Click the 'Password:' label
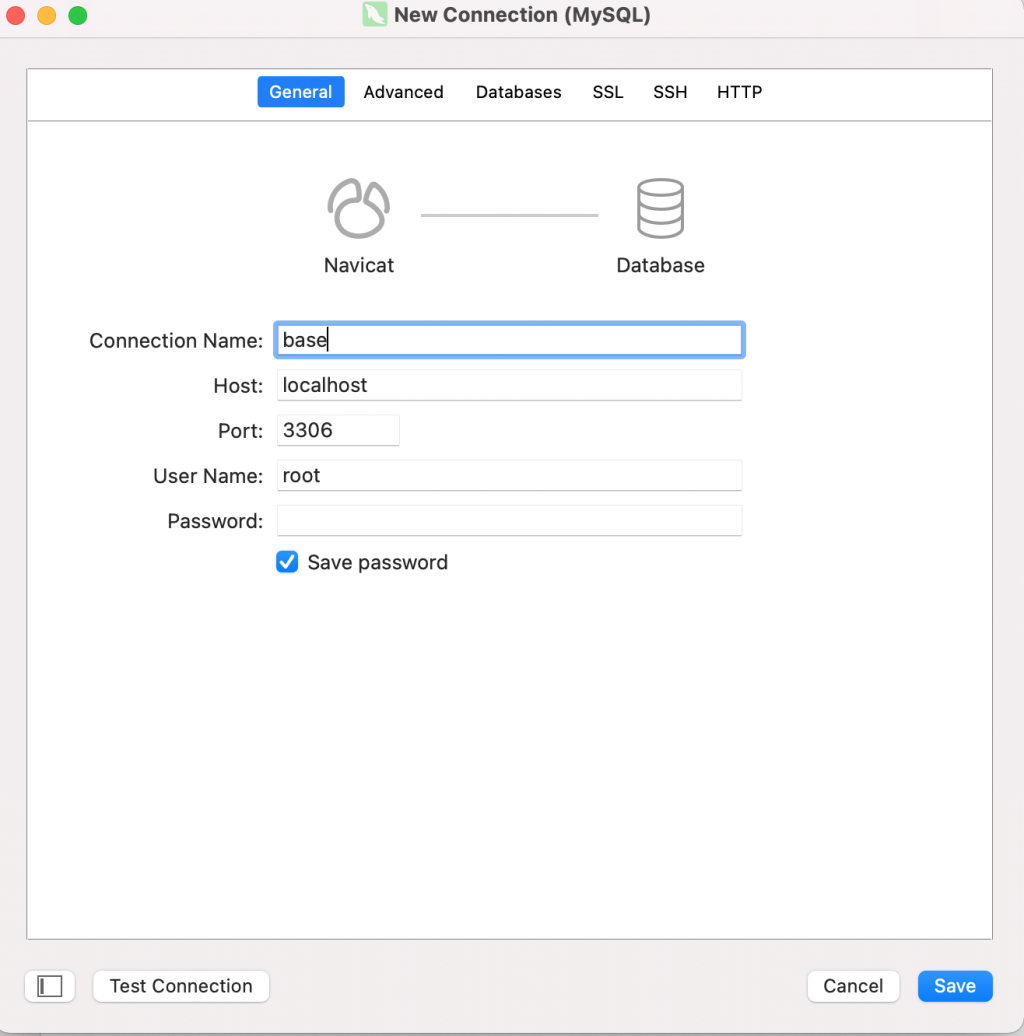This screenshot has height=1036, width=1024. tap(215, 521)
